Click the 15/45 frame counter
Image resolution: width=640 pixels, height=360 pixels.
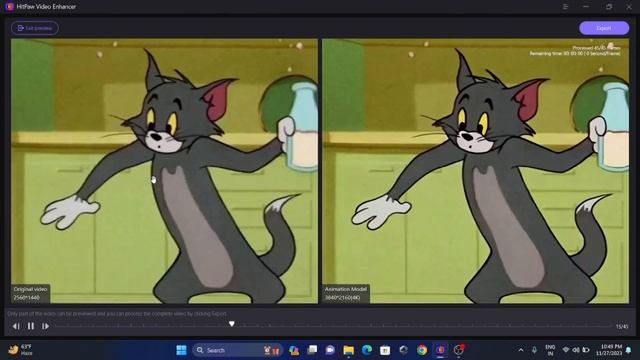click(622, 327)
